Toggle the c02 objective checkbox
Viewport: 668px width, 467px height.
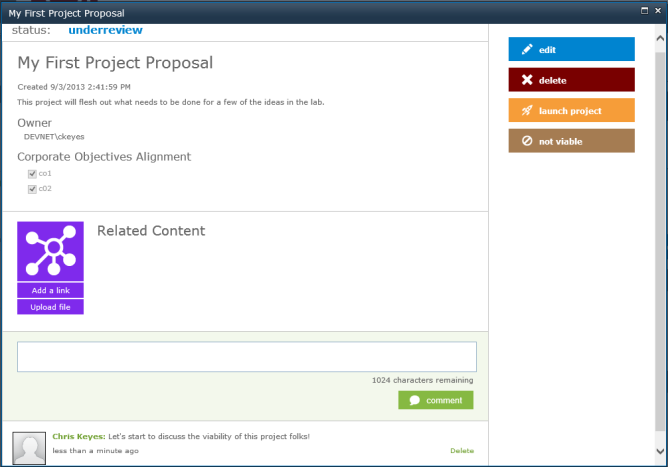point(32,189)
